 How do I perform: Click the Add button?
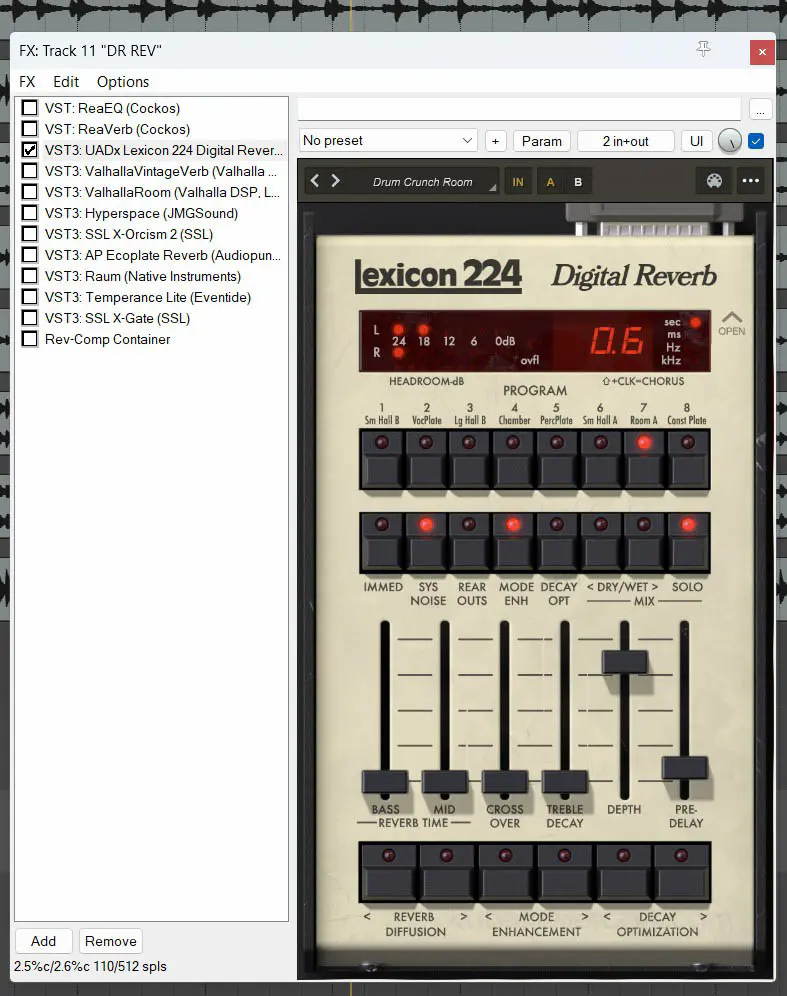[43, 941]
